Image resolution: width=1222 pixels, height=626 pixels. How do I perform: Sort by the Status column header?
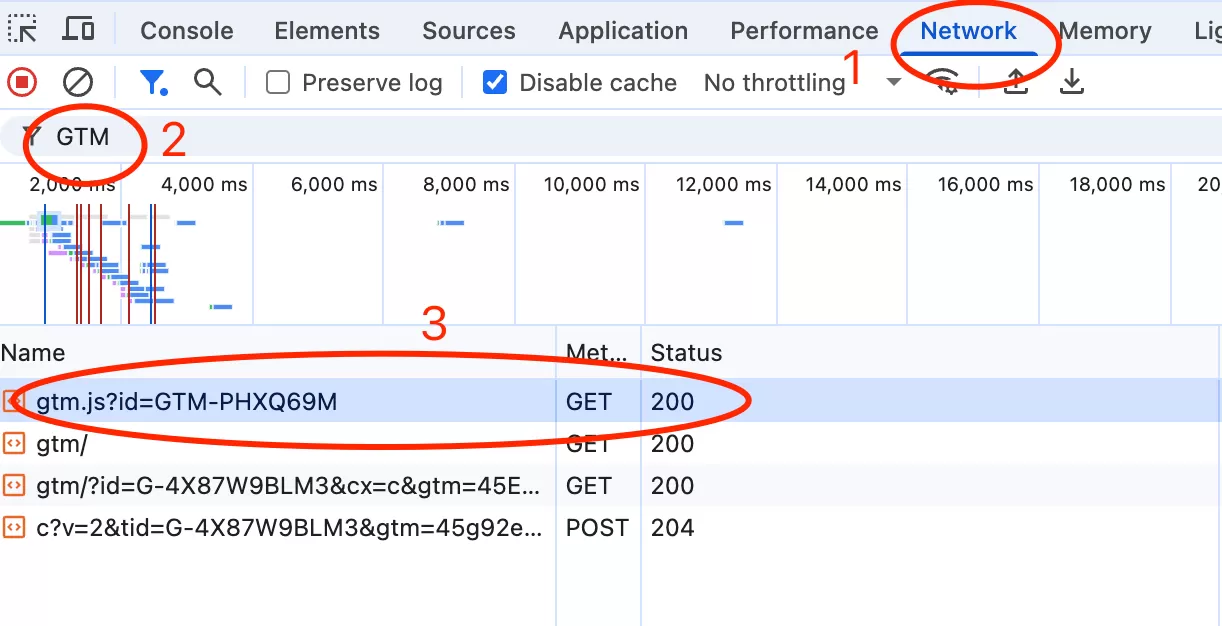(930, 352)
